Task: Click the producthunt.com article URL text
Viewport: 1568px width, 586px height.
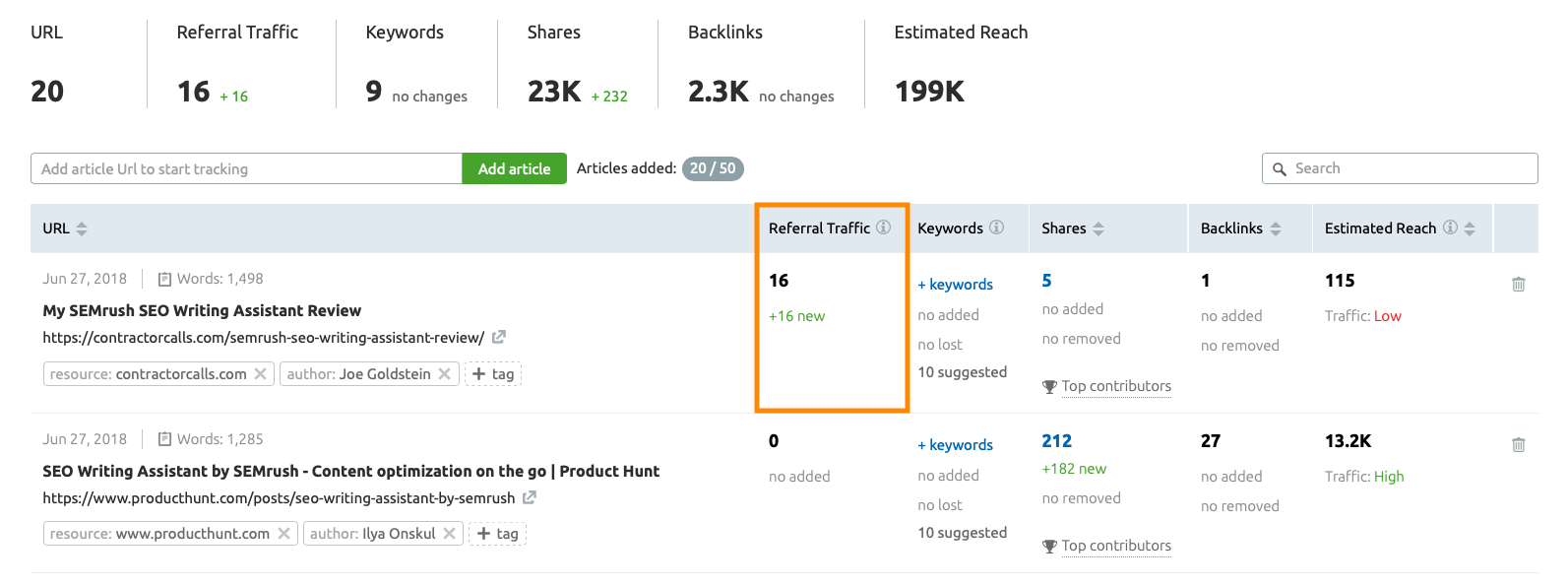Action: (x=279, y=498)
